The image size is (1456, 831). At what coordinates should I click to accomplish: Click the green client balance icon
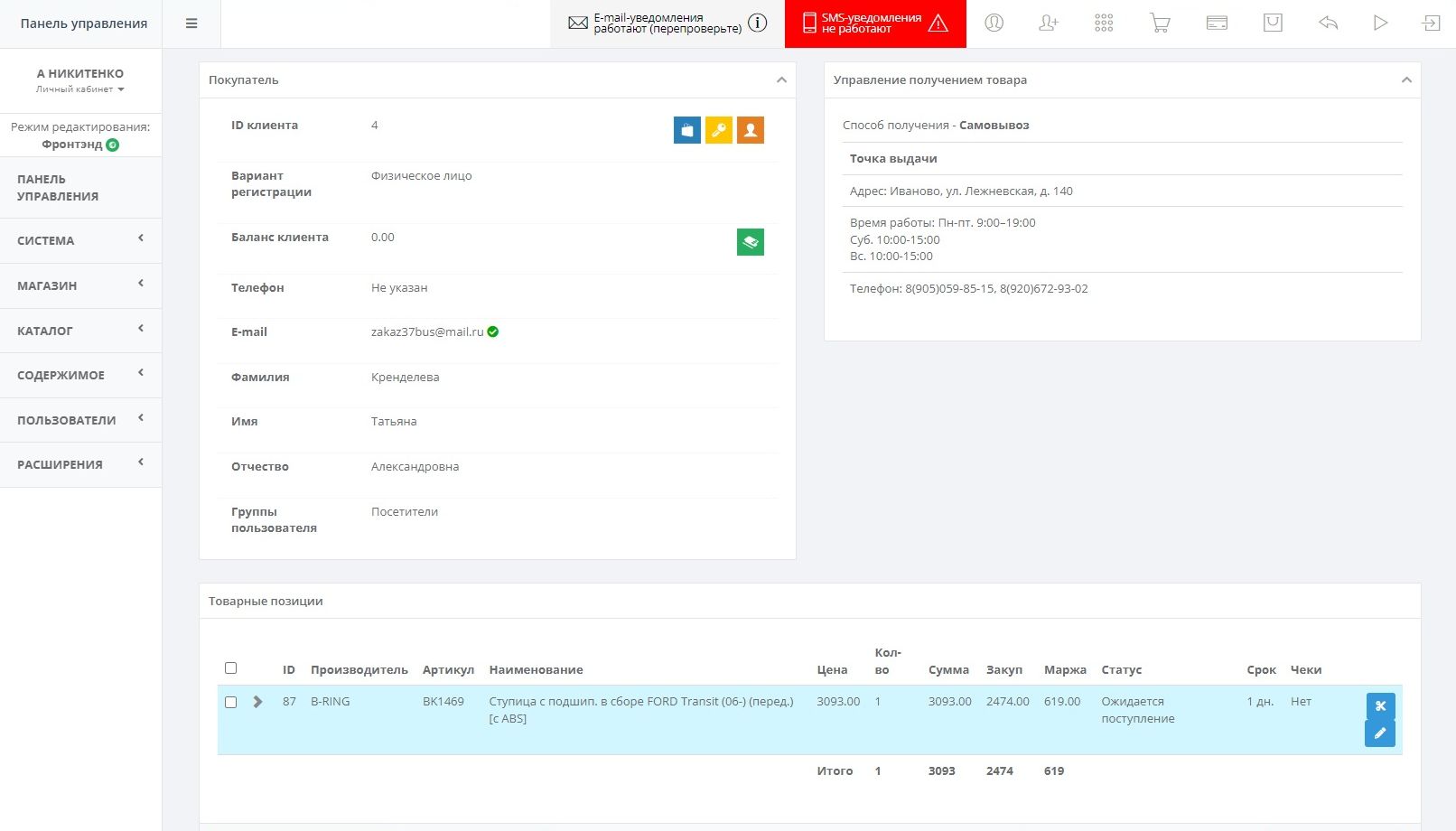(x=750, y=242)
